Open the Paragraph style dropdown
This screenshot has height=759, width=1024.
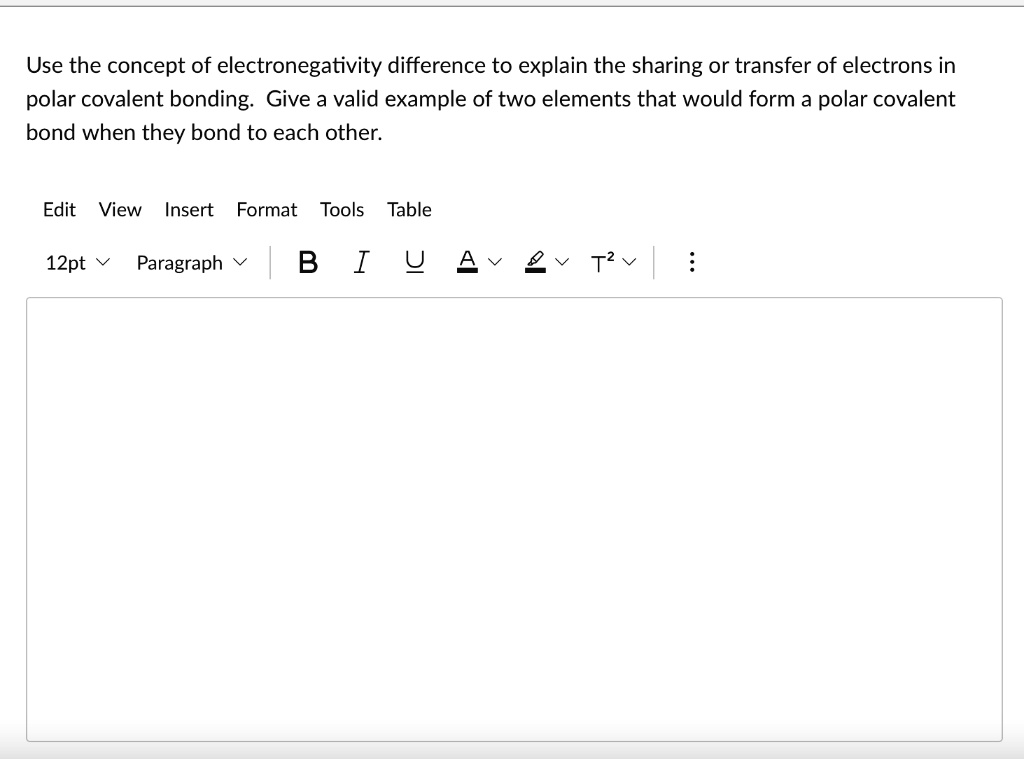point(191,262)
